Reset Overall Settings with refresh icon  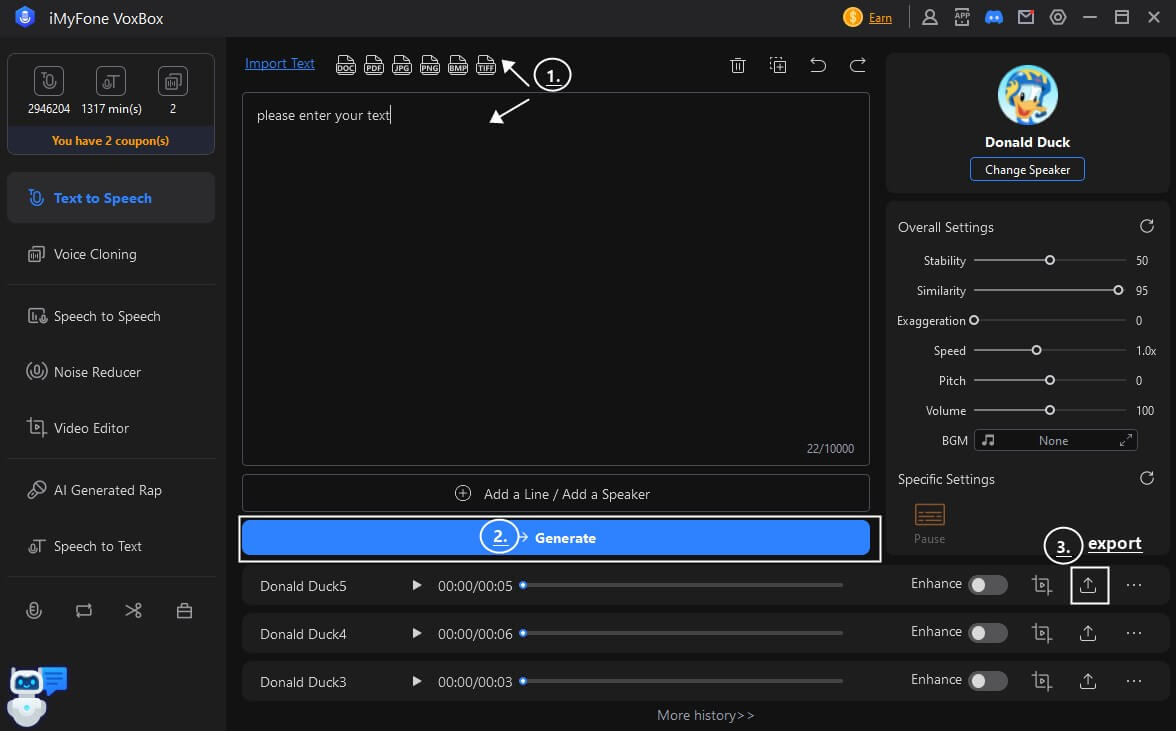(1147, 227)
